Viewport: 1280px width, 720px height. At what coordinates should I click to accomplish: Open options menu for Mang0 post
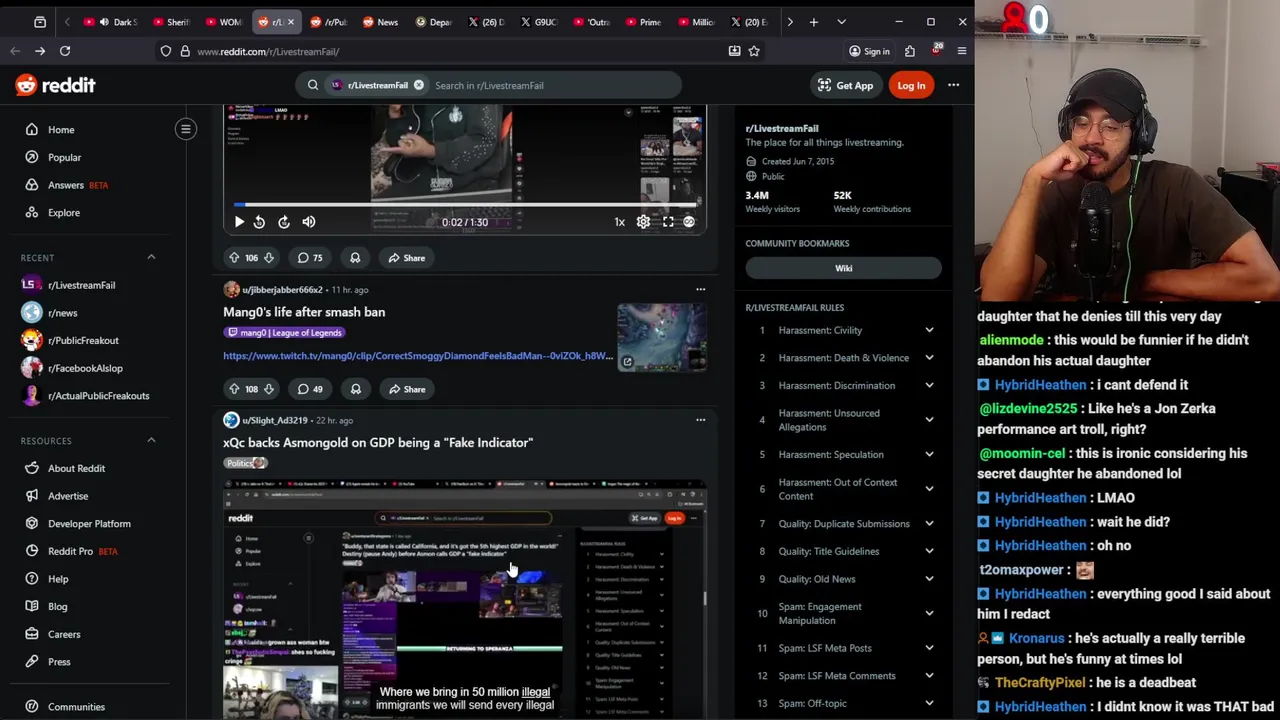coord(700,290)
